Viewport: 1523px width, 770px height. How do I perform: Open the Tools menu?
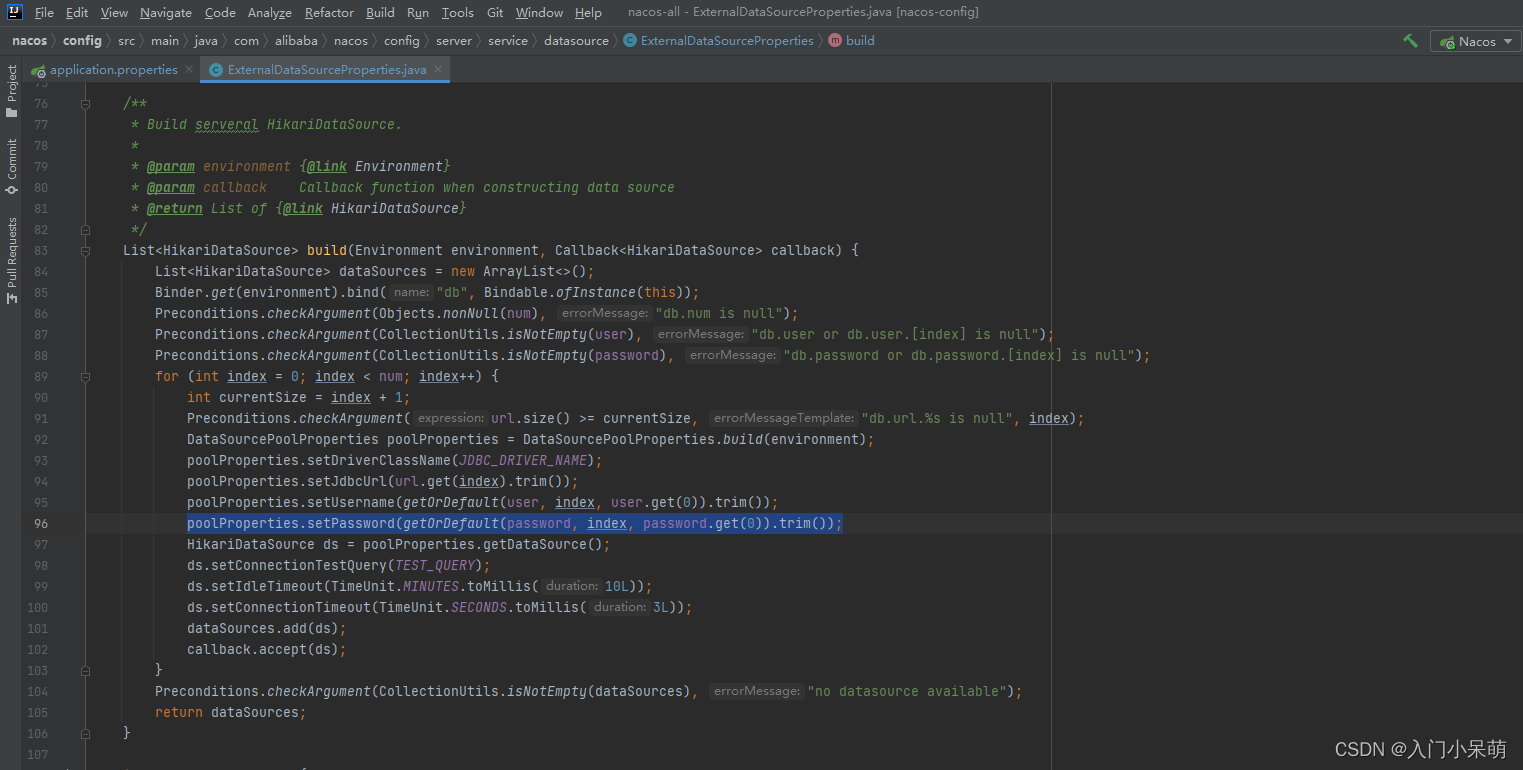click(x=457, y=12)
